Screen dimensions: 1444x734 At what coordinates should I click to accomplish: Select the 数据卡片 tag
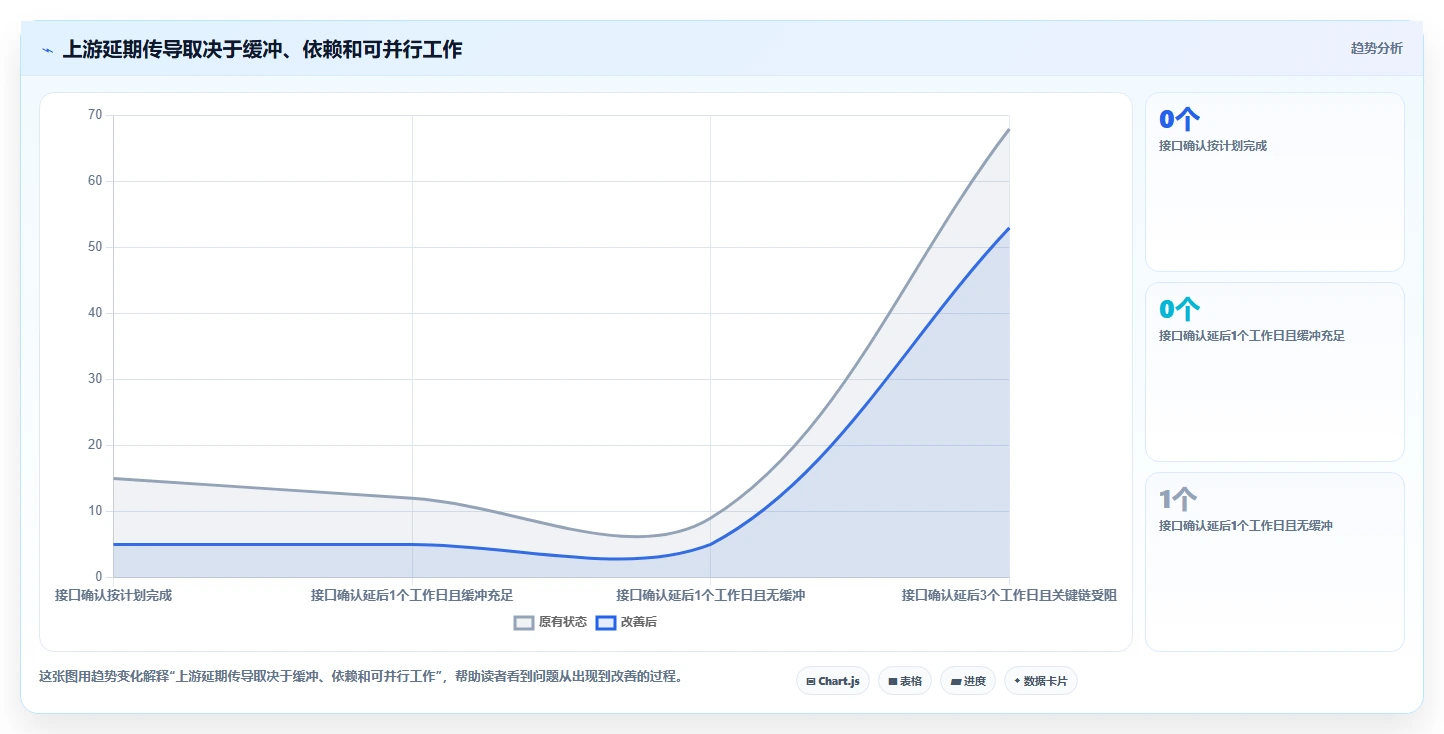click(1041, 681)
